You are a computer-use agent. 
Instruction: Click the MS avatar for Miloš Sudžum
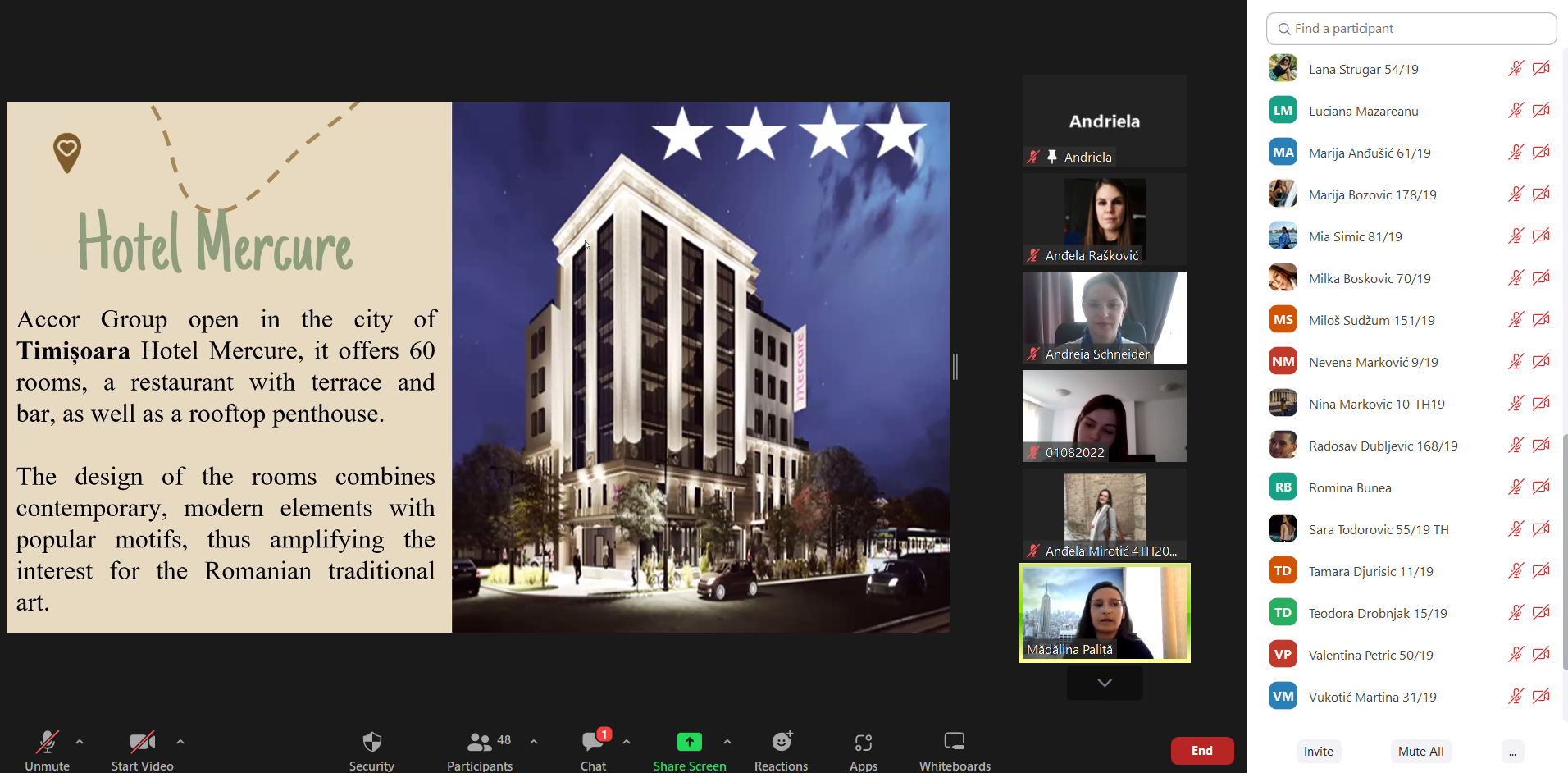tap(1283, 319)
